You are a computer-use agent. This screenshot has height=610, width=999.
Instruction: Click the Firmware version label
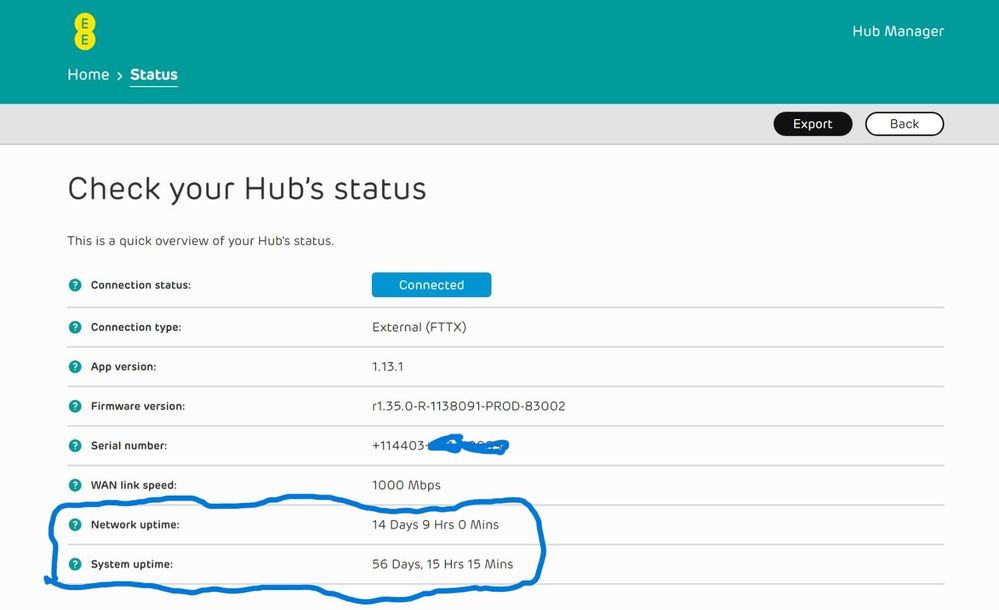click(138, 406)
